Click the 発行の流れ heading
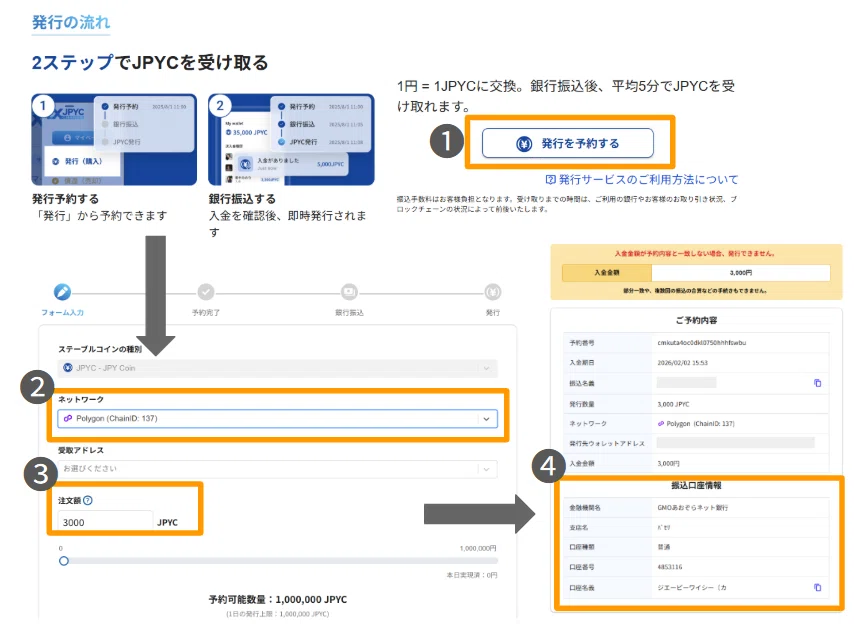Viewport: 857px width, 624px height. pyautogui.click(x=71, y=22)
